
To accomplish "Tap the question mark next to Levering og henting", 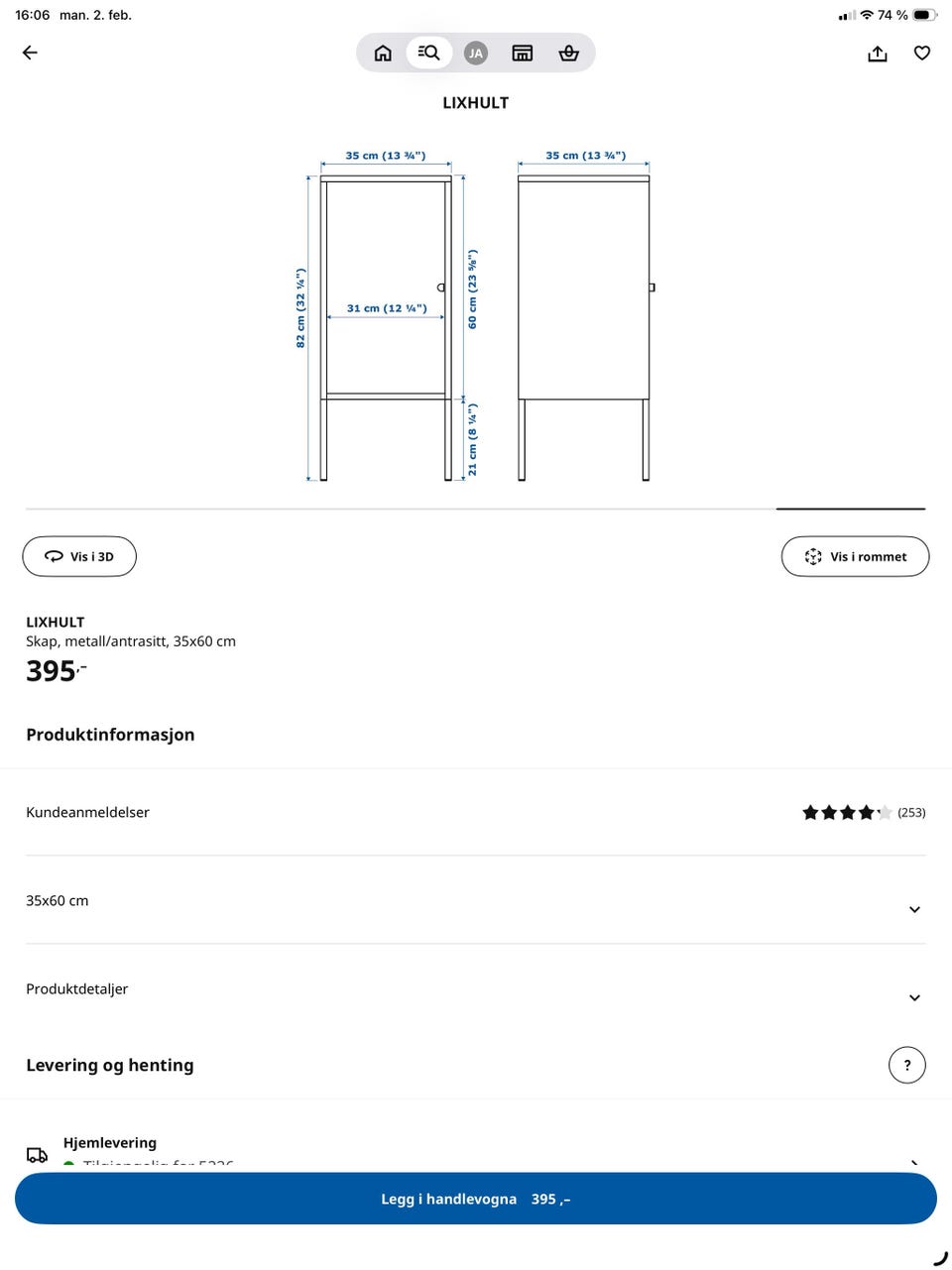I will tap(906, 1064).
